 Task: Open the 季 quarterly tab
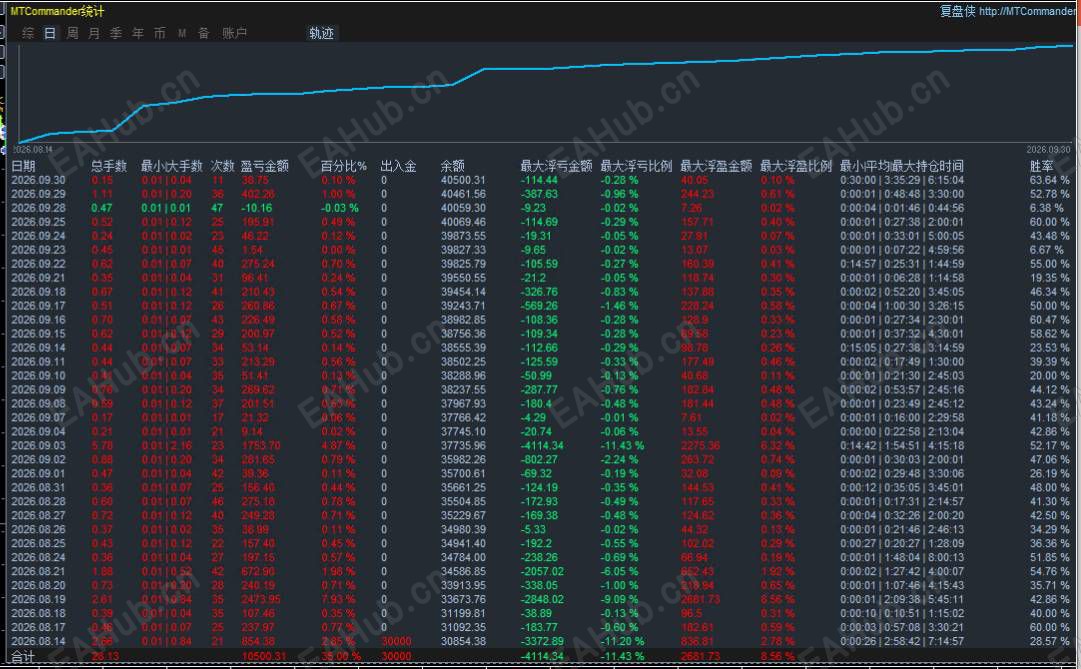pos(116,33)
